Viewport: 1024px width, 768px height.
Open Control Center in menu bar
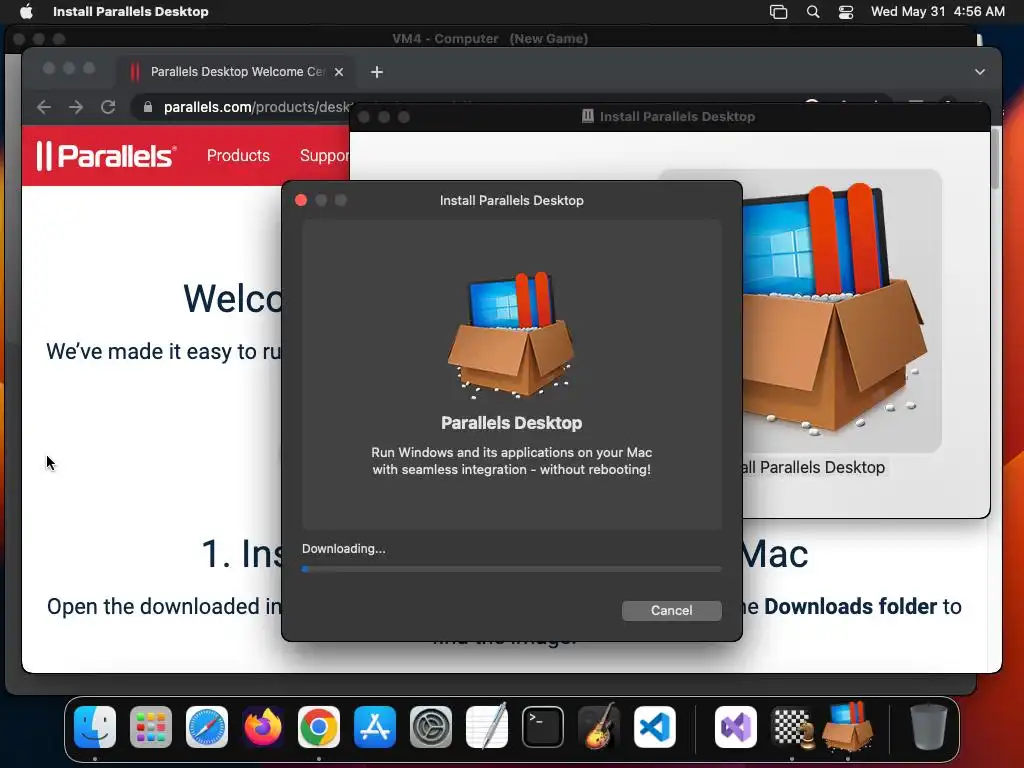point(846,12)
